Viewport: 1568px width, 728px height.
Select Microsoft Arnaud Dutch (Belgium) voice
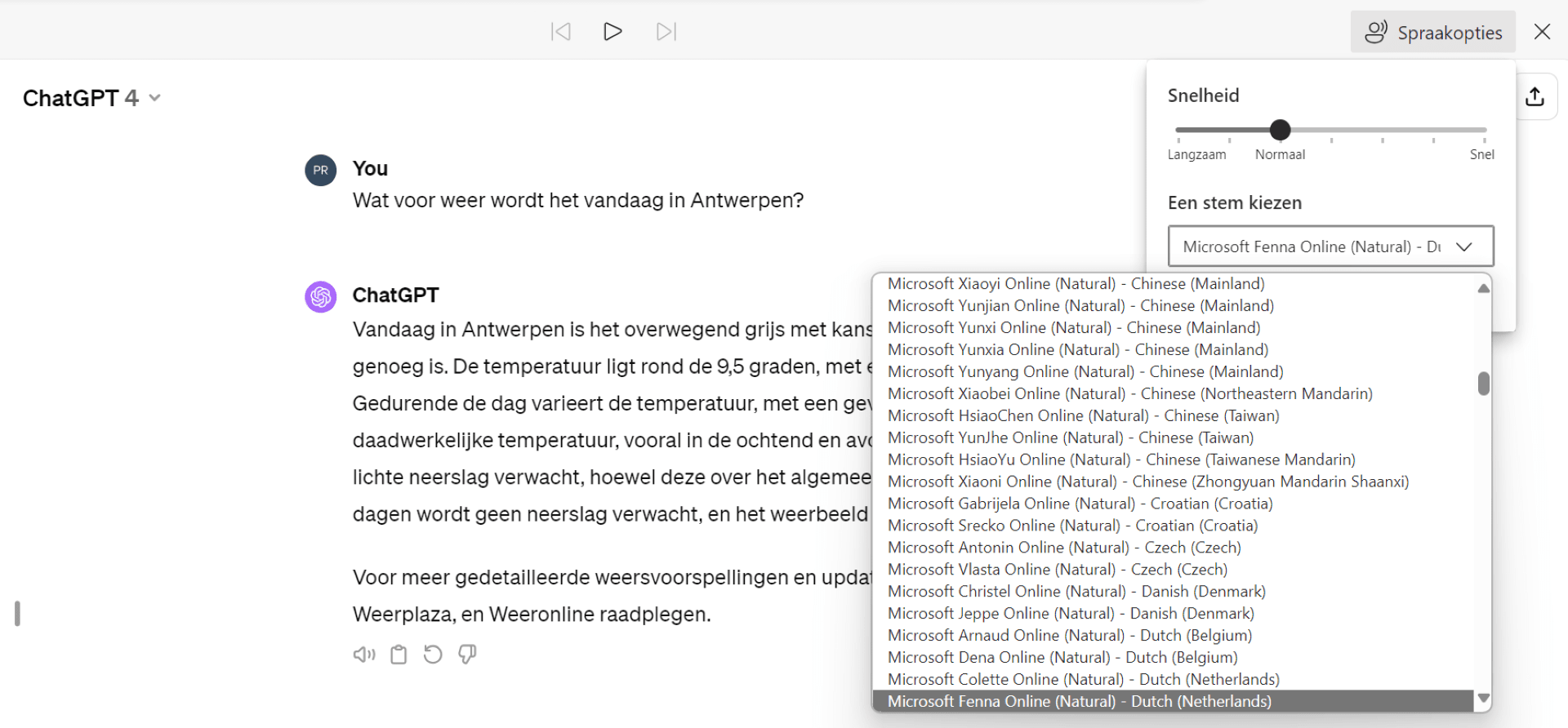[x=1174, y=636]
